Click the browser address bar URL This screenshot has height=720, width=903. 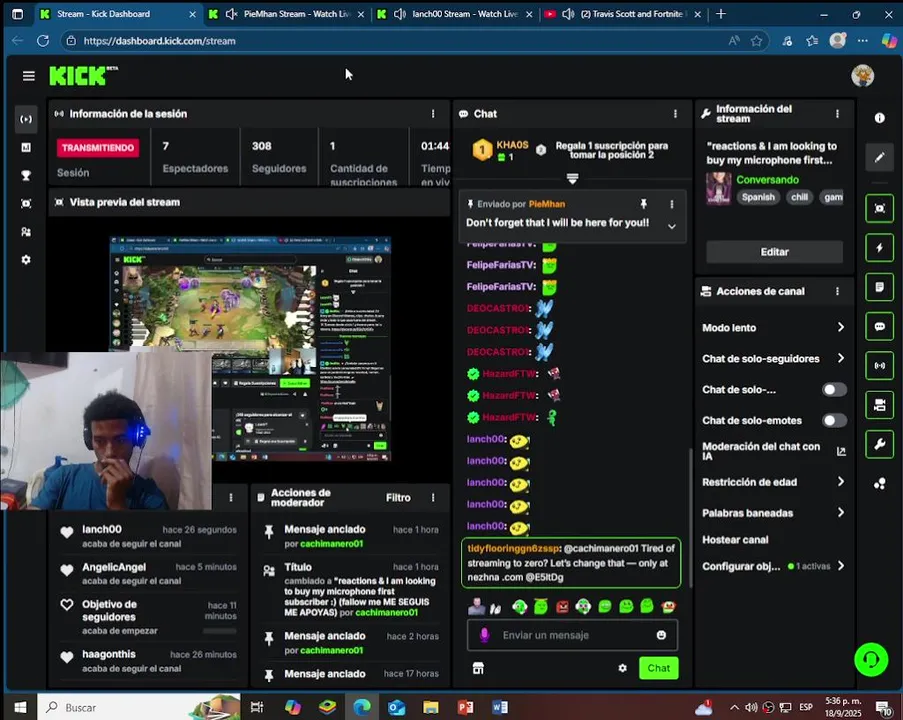click(x=160, y=41)
